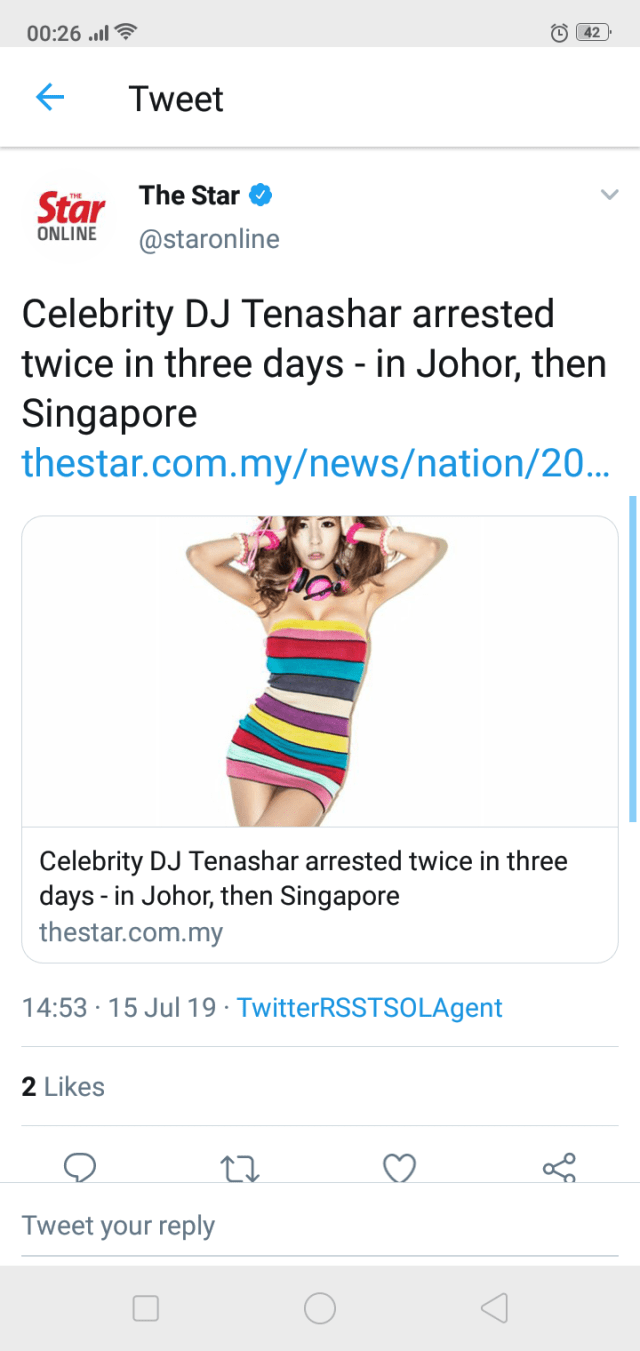Tap the back arrow icon
The height and width of the screenshot is (1351, 640).
[50, 98]
